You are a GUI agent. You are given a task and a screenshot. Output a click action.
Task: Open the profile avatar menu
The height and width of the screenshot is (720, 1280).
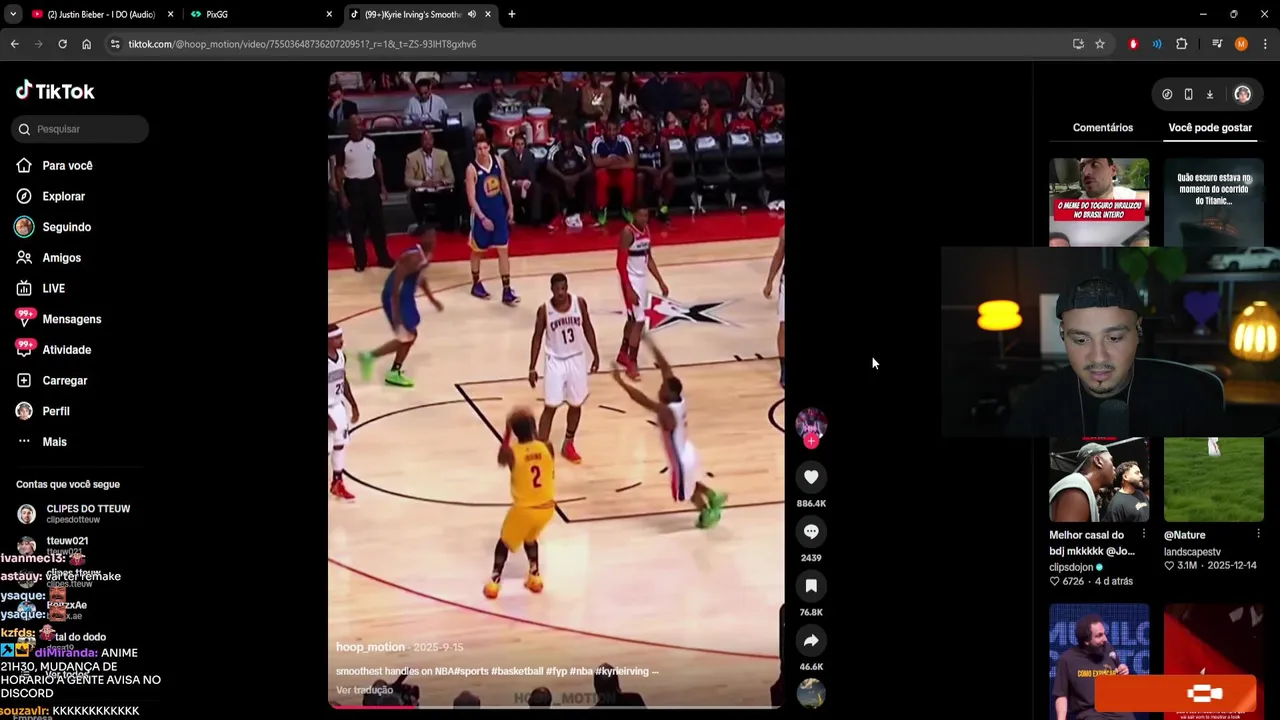[x=1242, y=94]
